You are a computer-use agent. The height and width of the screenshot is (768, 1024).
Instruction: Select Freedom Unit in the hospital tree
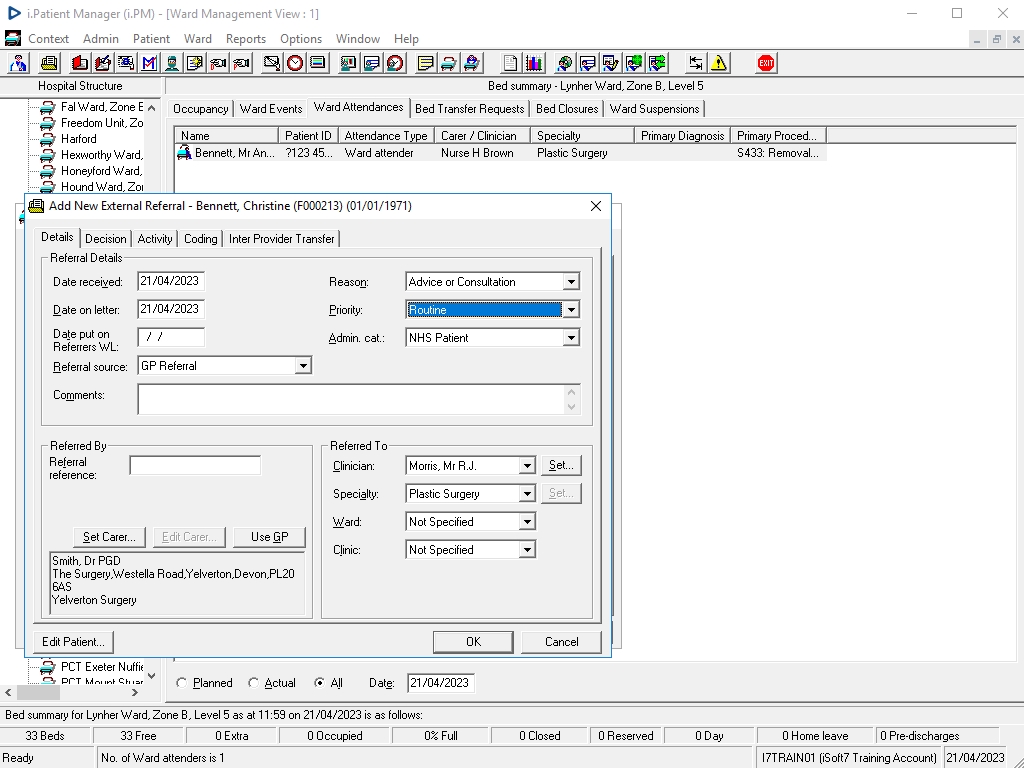tap(102, 123)
